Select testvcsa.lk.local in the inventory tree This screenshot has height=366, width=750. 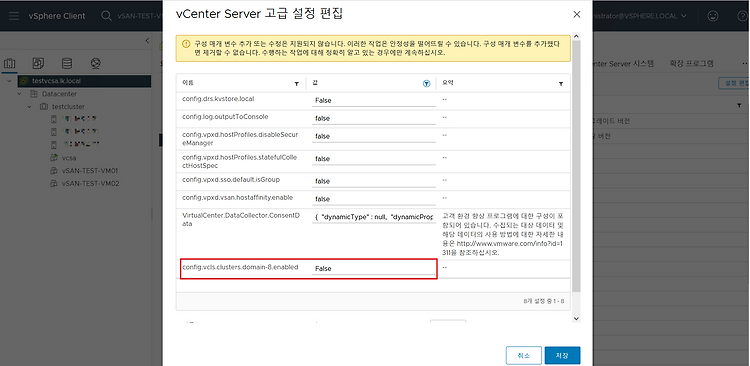(x=56, y=81)
